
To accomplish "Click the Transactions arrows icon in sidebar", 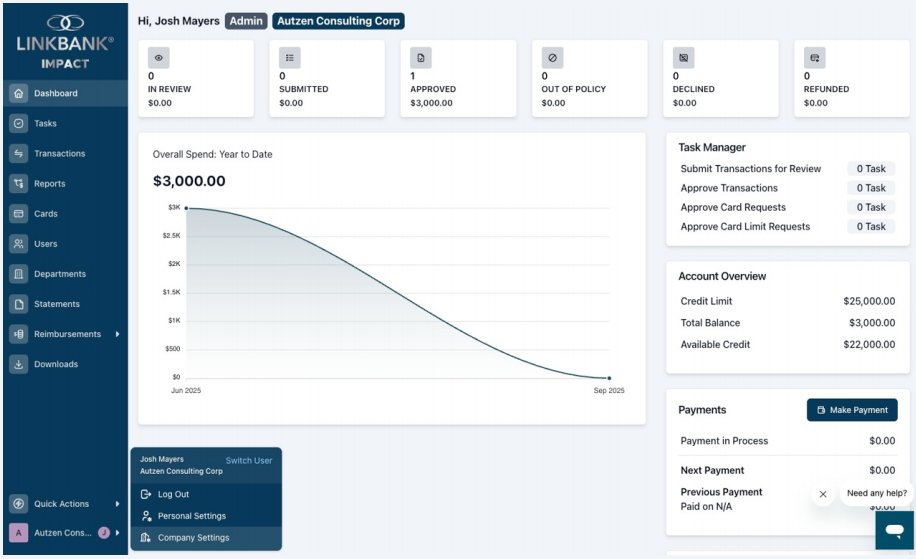I will point(19,154).
